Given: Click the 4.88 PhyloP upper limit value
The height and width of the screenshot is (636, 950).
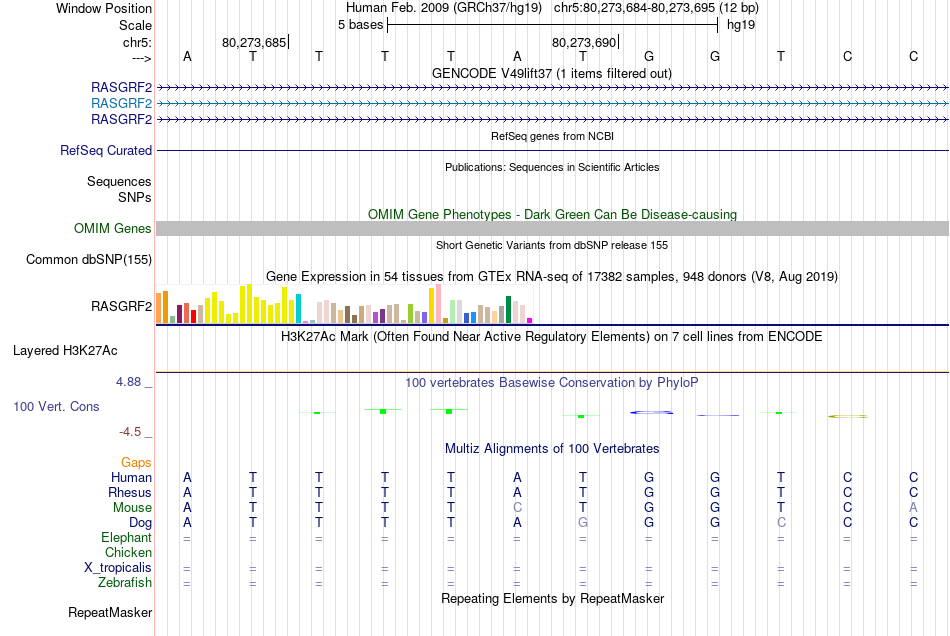Looking at the screenshot, I should pyautogui.click(x=128, y=382).
